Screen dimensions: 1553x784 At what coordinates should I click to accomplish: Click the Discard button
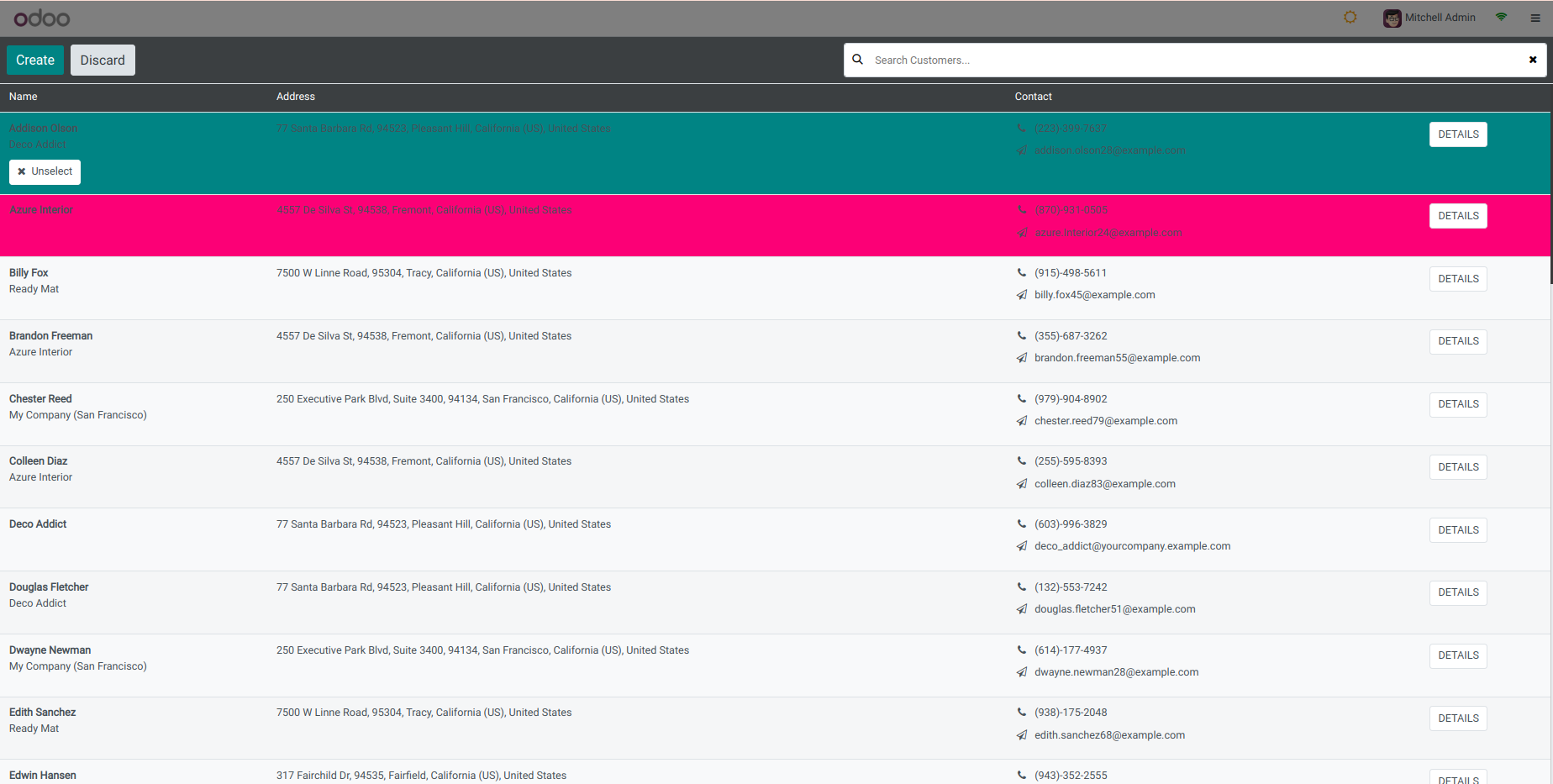pyautogui.click(x=103, y=61)
